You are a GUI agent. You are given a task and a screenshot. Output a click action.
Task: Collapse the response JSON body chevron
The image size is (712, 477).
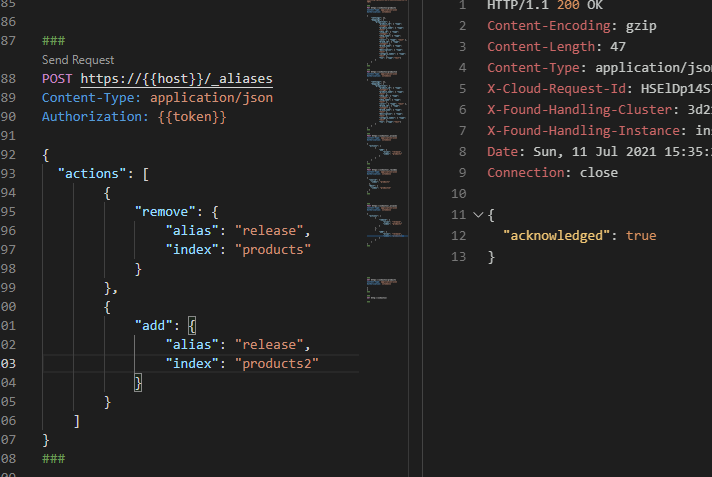478,214
